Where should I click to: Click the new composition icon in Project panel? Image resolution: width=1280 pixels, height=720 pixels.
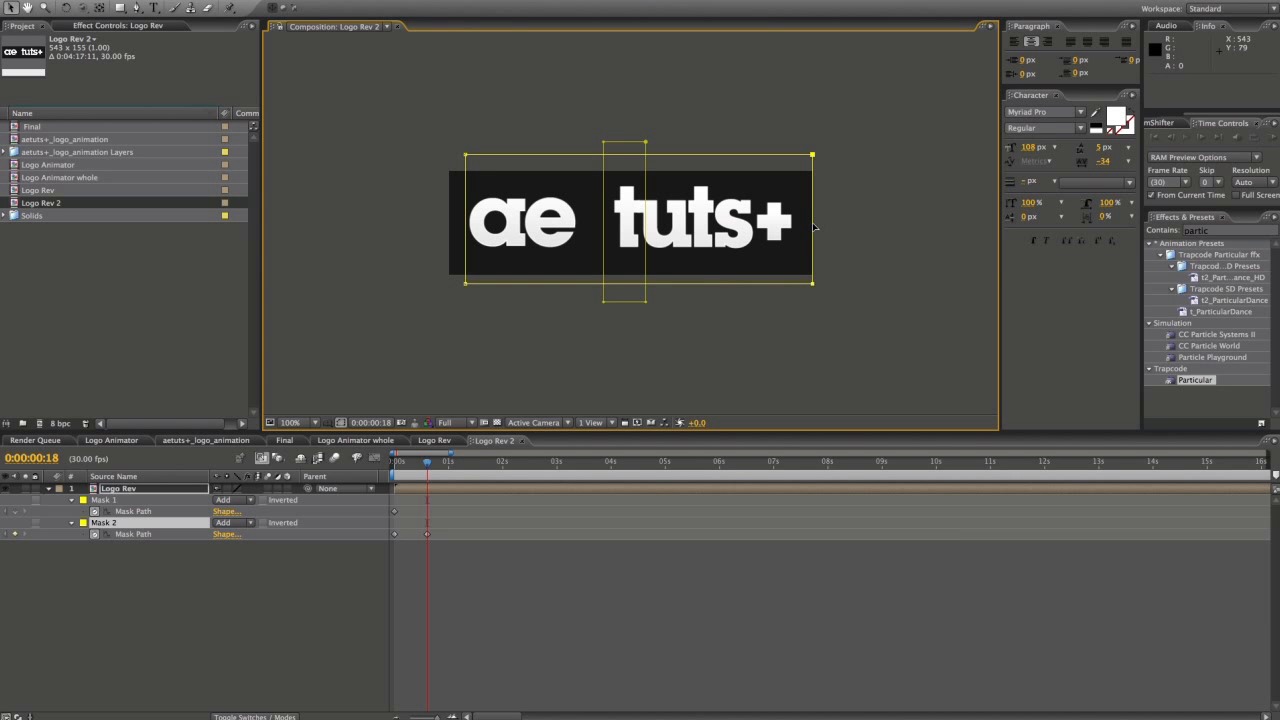point(39,423)
